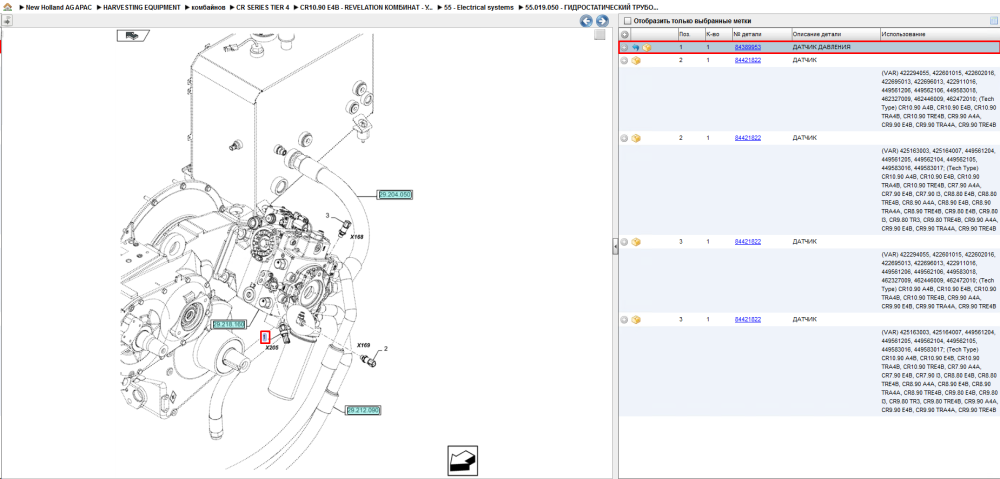The height and width of the screenshot is (479, 1000).
Task: Click the X169 connector label in the diagram
Action: click(x=363, y=345)
